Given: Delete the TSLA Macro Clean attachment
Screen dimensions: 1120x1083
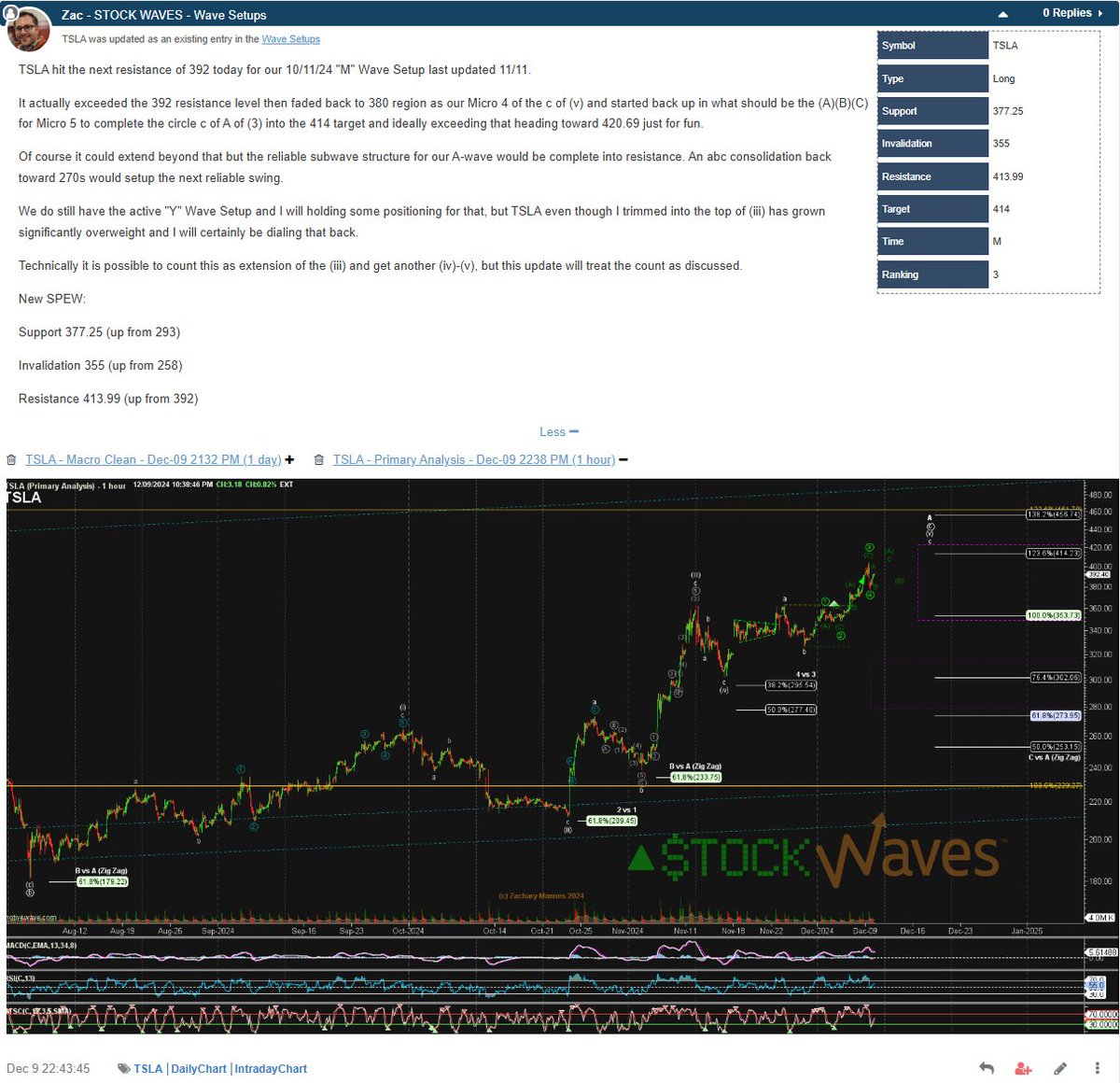Looking at the screenshot, I should (x=11, y=460).
